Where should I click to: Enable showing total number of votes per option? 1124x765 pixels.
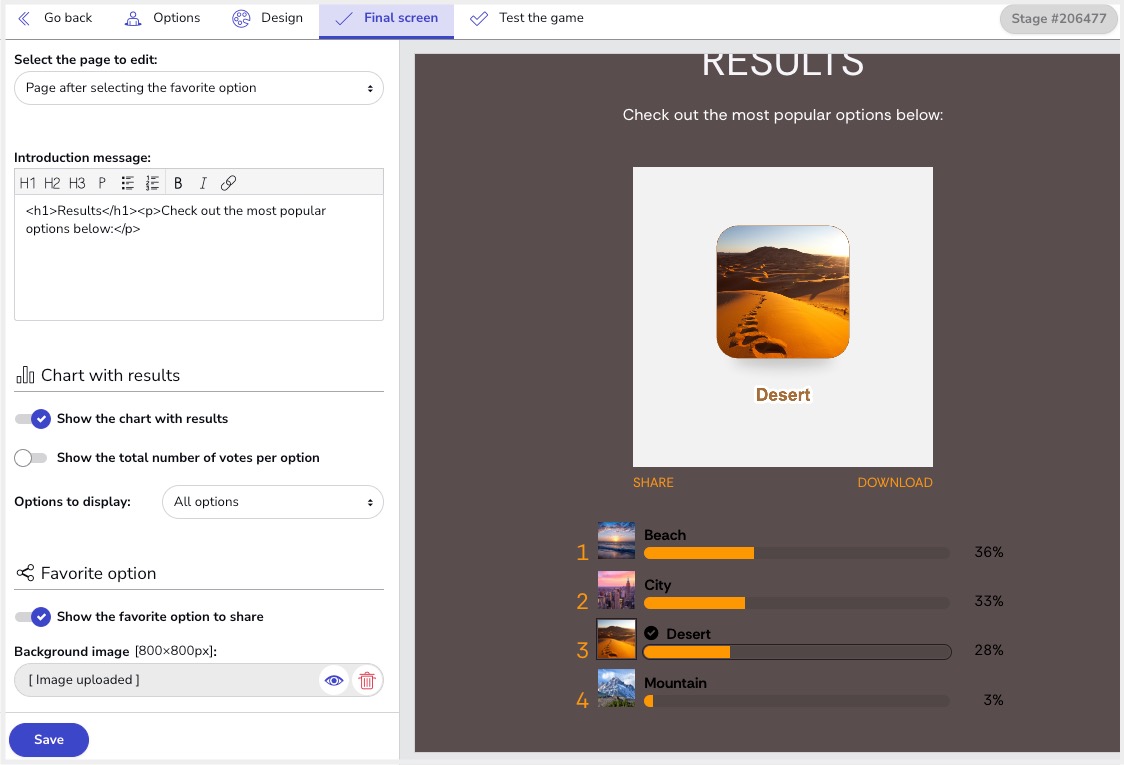click(32, 458)
